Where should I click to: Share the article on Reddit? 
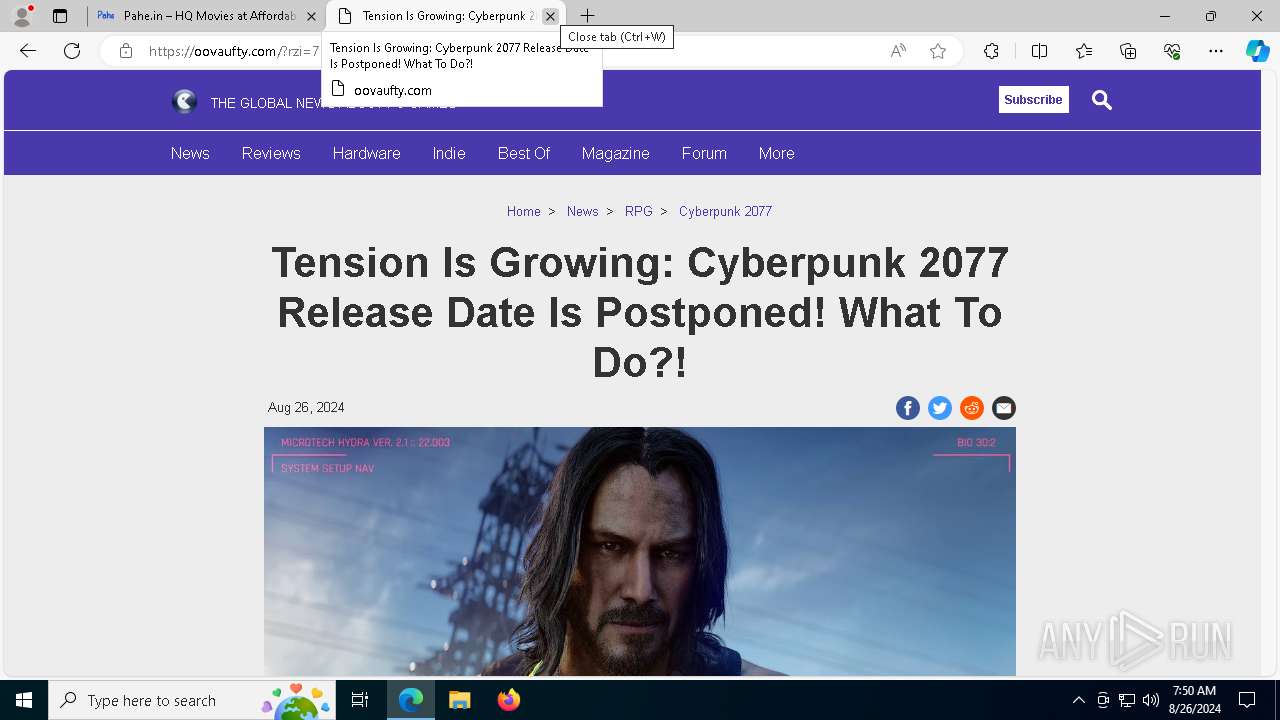(972, 408)
